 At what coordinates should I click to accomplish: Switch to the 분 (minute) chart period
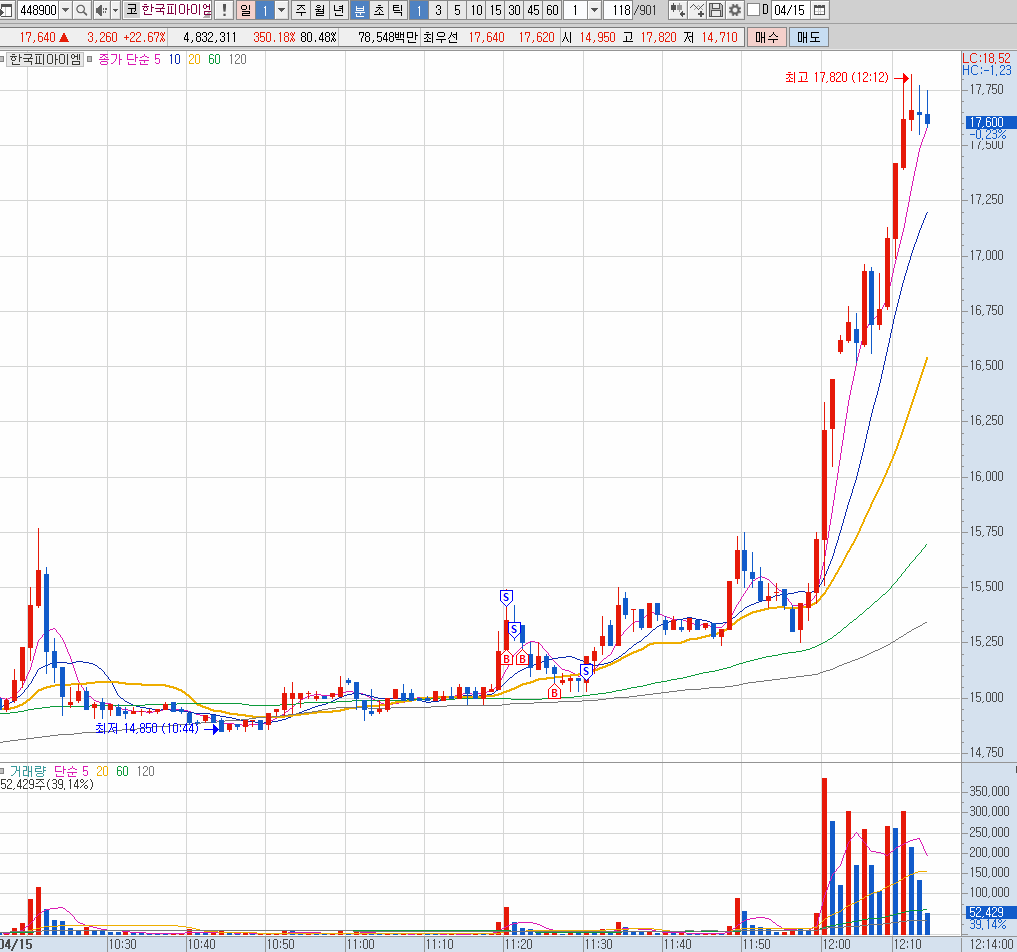(360, 11)
